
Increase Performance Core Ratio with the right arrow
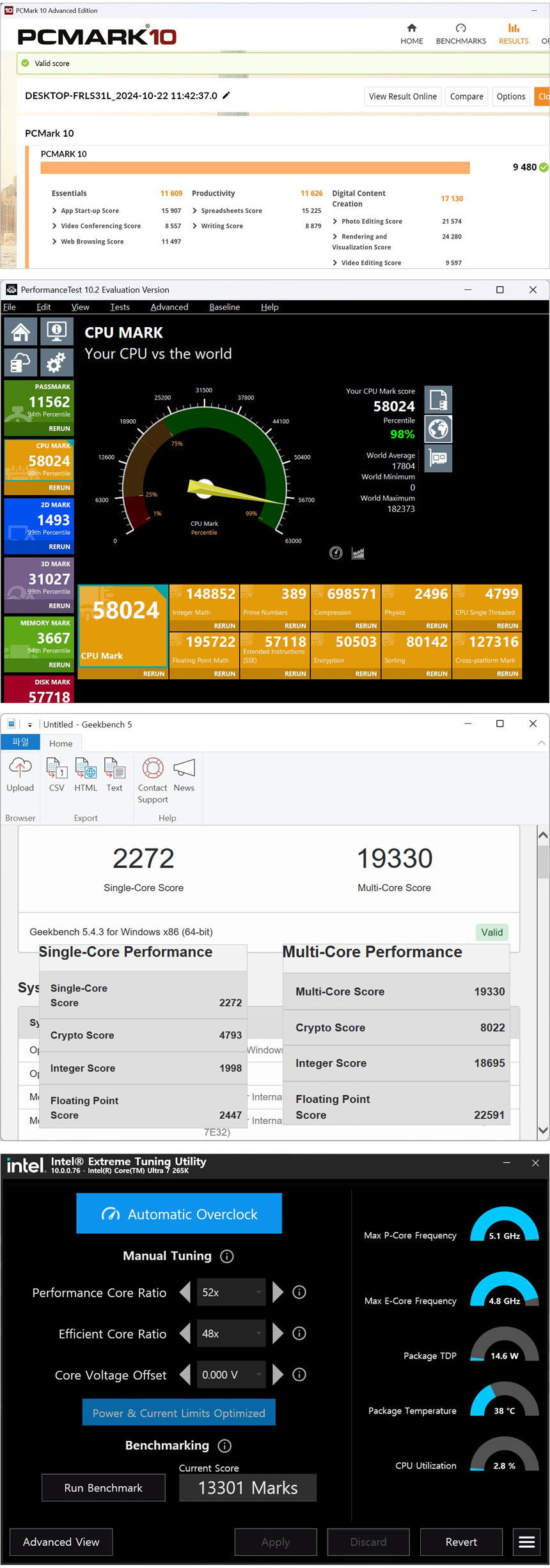pyautogui.click(x=278, y=1292)
